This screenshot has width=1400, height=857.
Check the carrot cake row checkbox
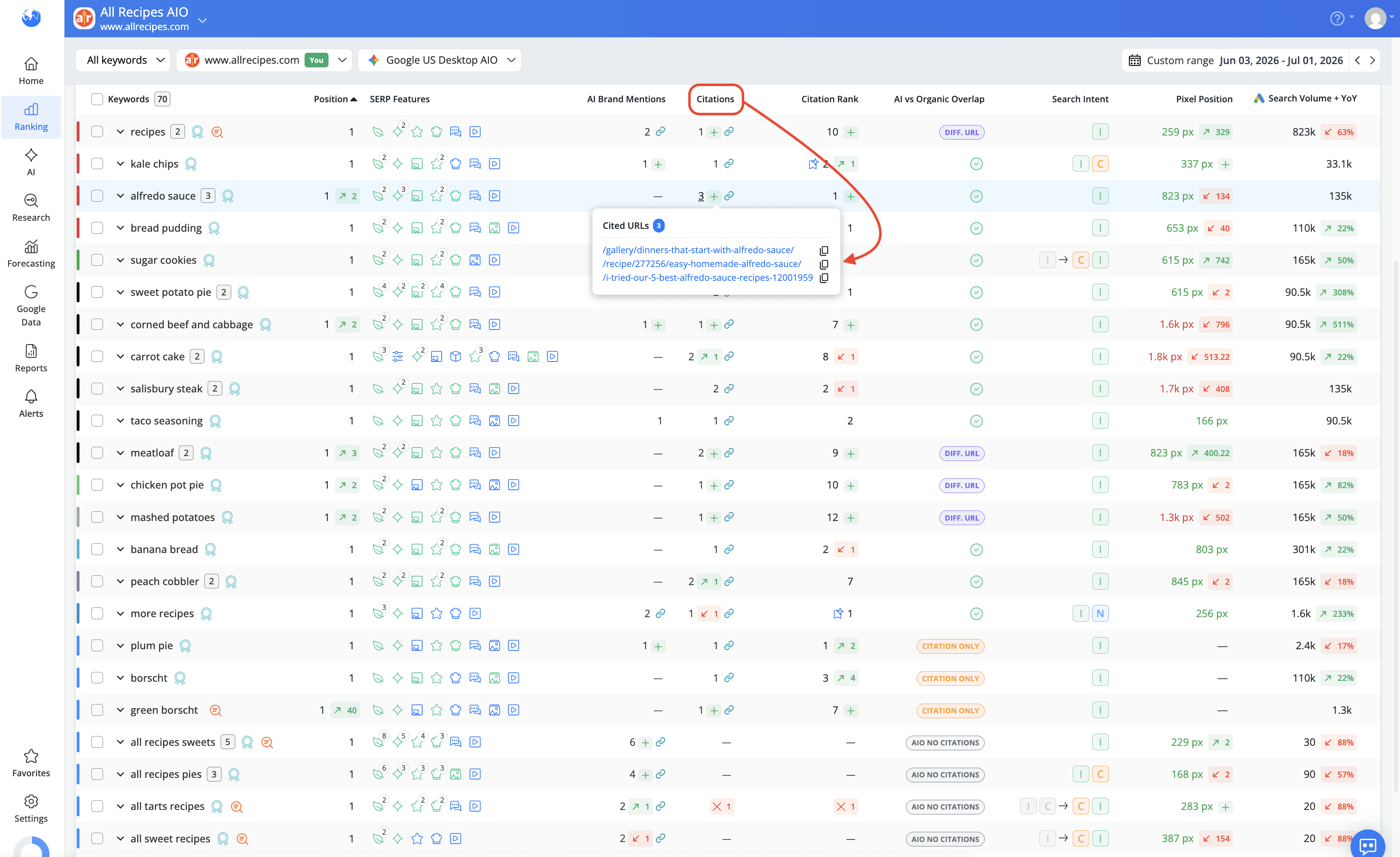tap(97, 356)
